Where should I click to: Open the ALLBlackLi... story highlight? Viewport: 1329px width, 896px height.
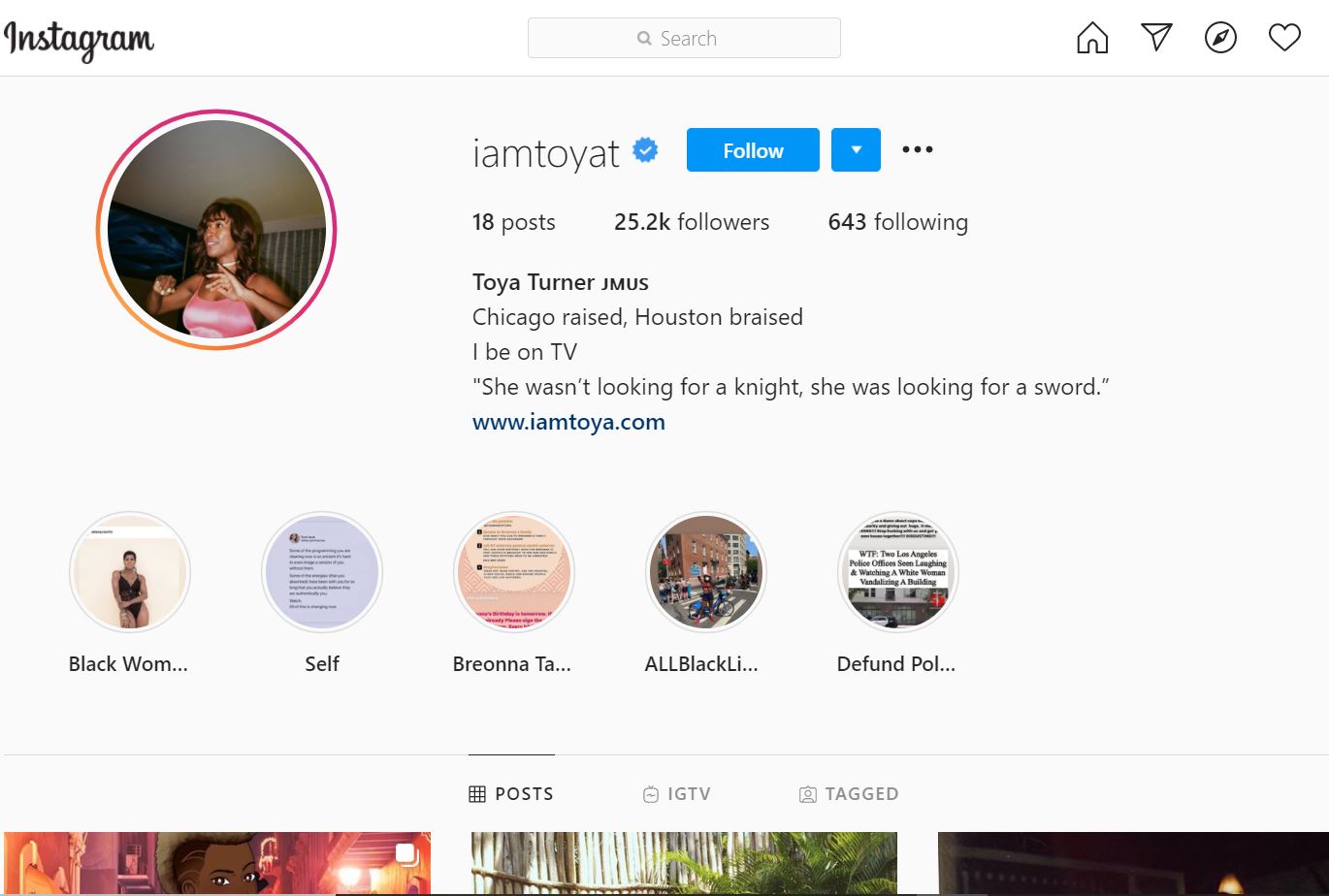(706, 572)
